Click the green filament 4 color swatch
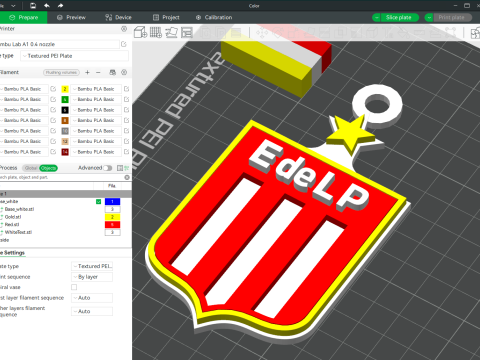 click(65, 99)
